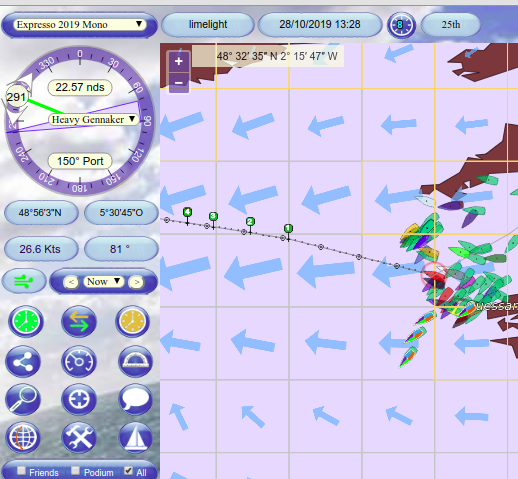The height and width of the screenshot is (479, 518).
Task: Toggle the Friends checkbox
Action: click(x=21, y=470)
